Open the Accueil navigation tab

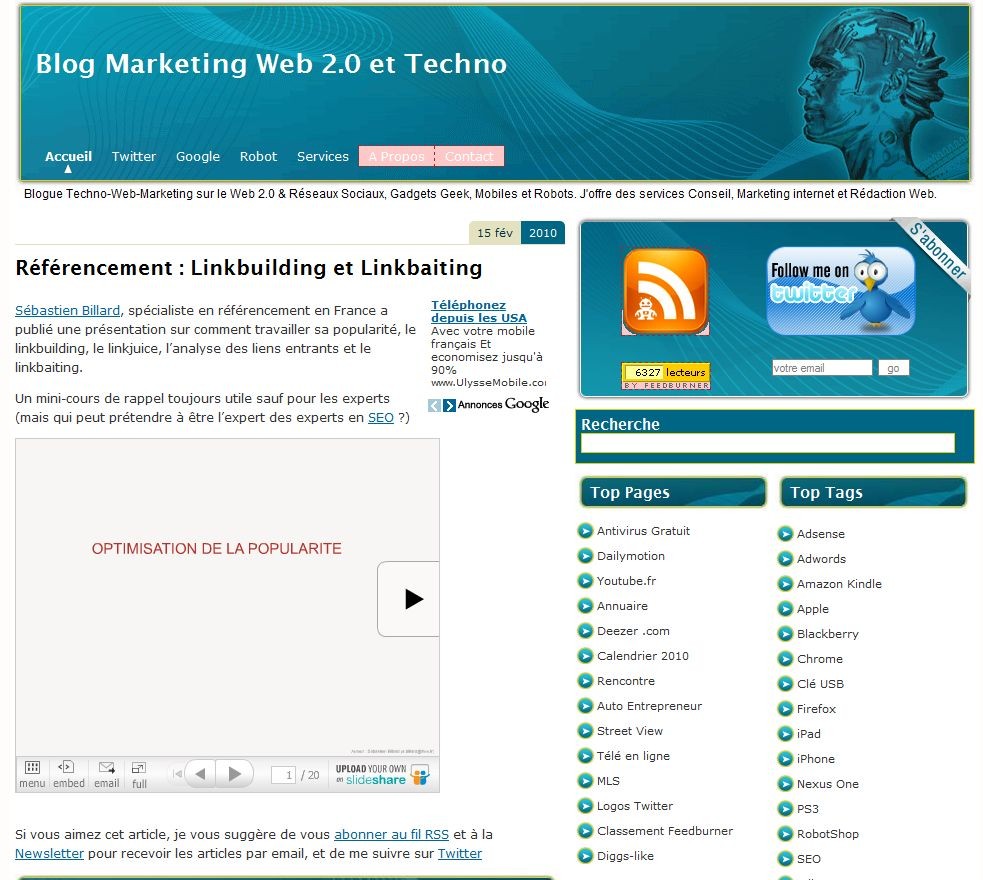[68, 157]
